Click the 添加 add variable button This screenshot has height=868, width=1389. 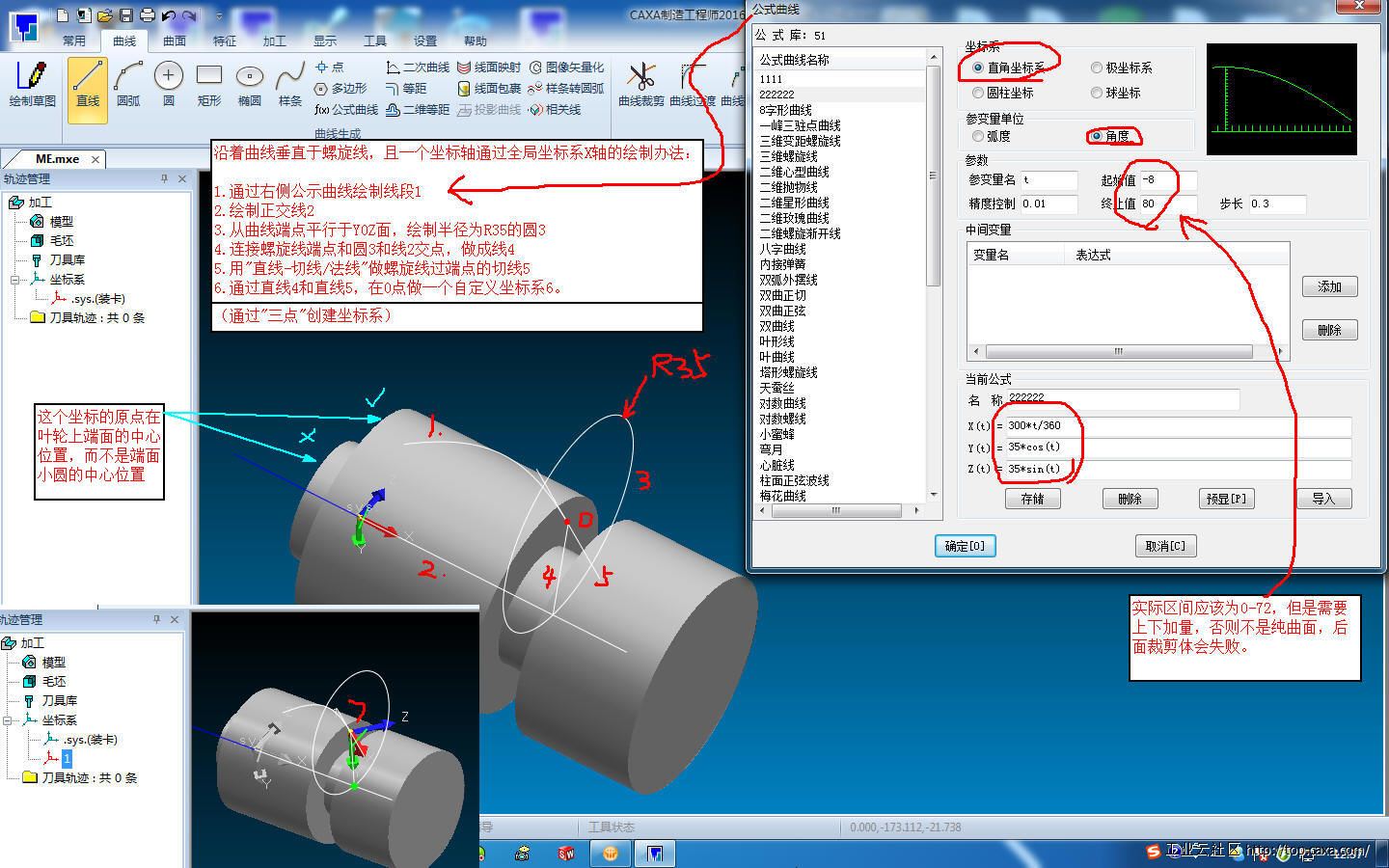click(x=1329, y=286)
